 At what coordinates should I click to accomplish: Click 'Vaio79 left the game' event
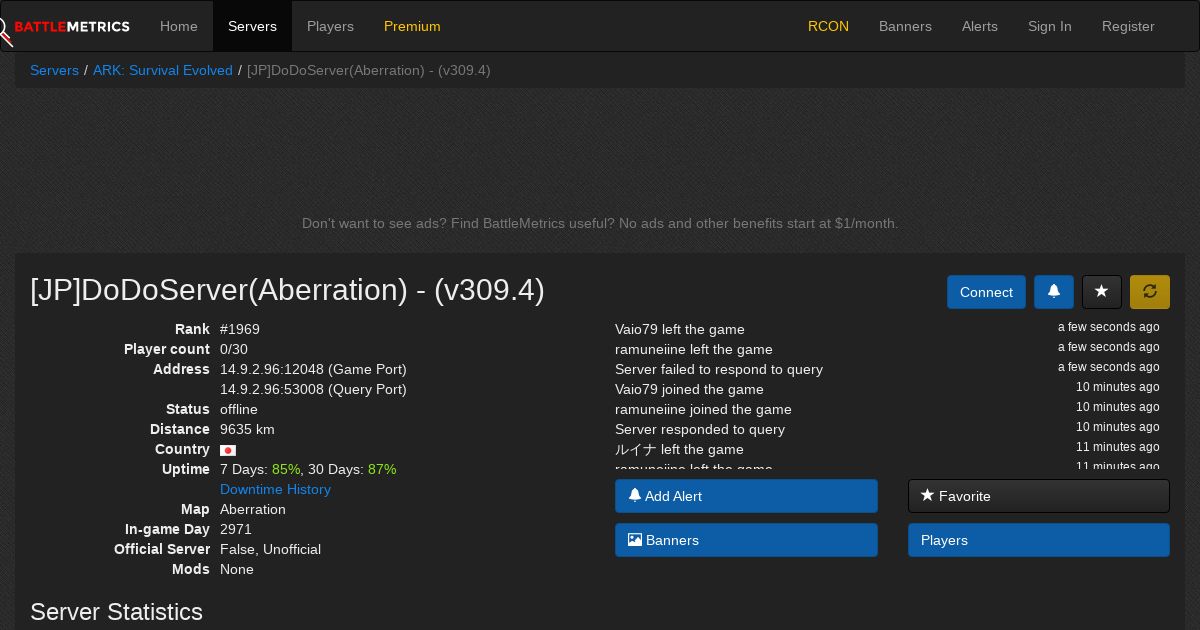680,329
